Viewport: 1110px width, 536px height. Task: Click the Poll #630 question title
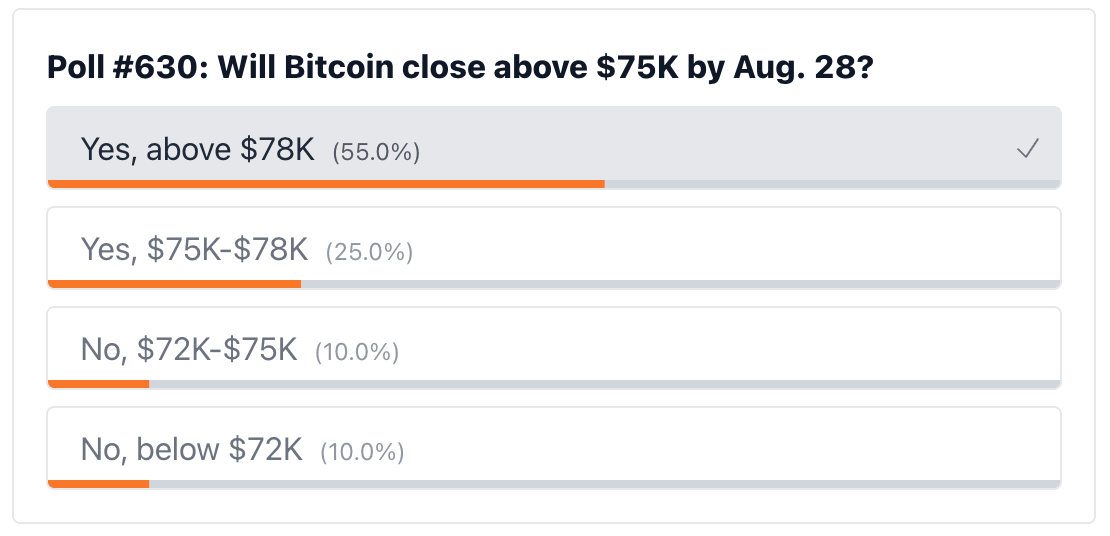click(x=459, y=67)
